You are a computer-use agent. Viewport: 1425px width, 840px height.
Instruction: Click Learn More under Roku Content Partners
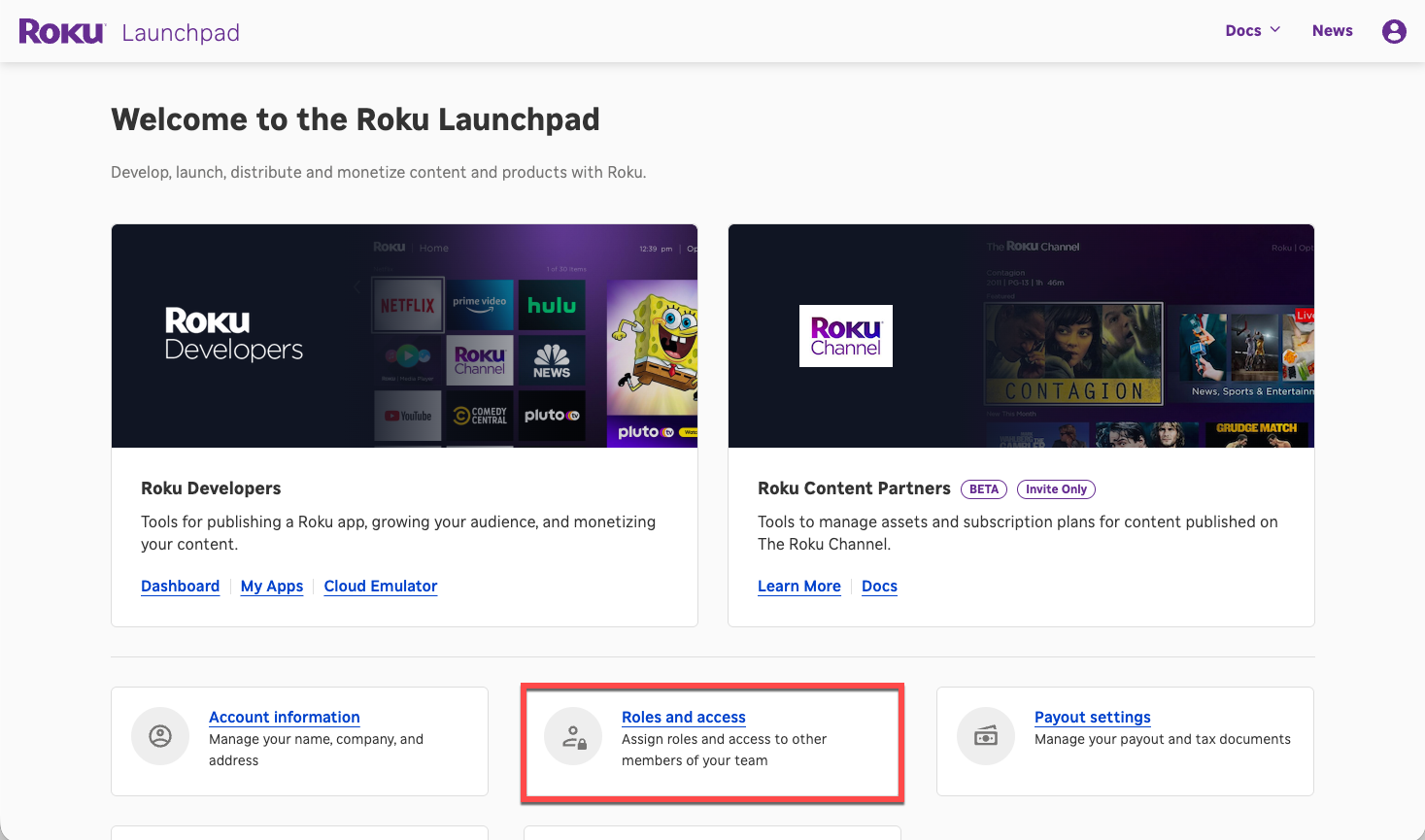click(x=799, y=587)
